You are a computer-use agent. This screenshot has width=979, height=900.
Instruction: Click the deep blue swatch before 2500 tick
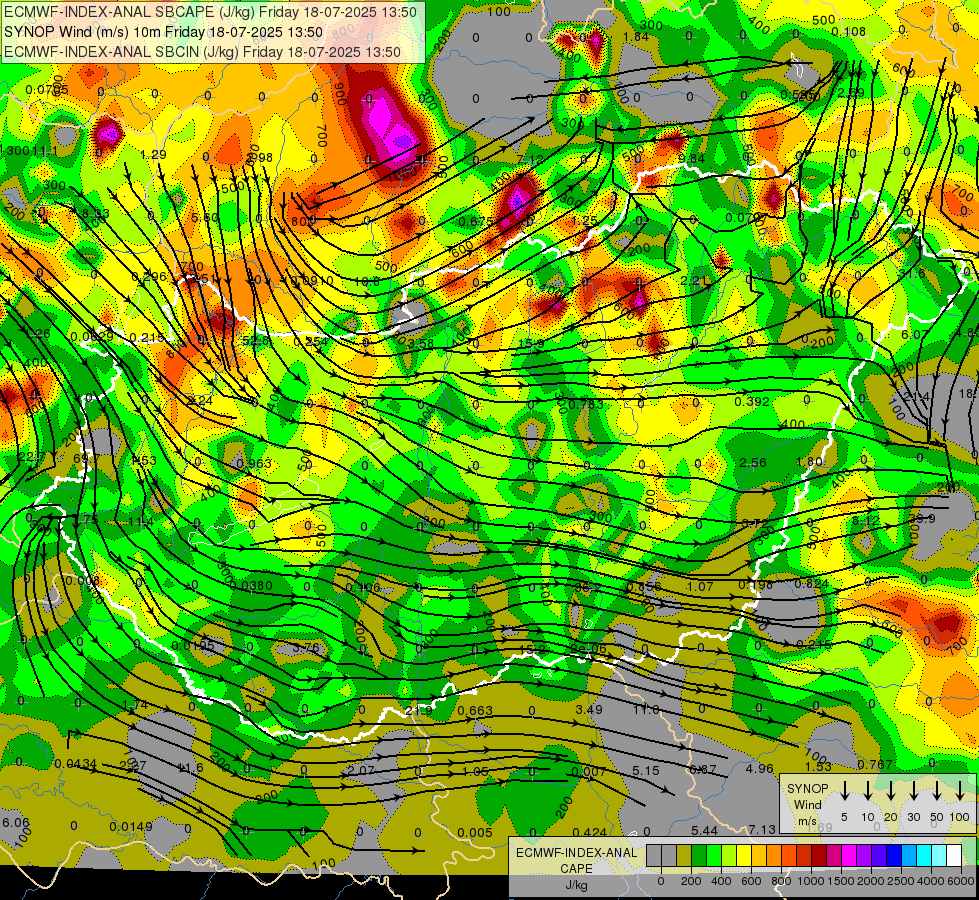tap(893, 855)
